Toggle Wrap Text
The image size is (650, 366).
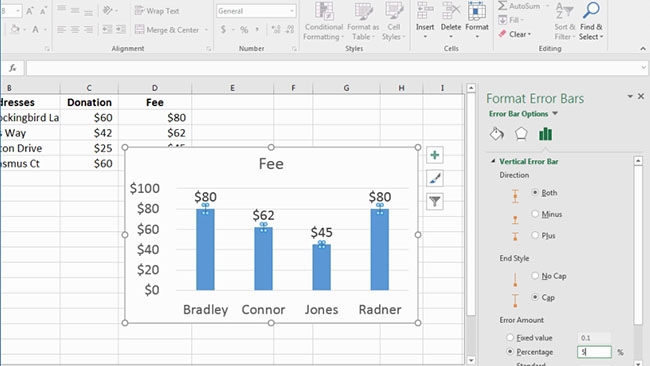(x=157, y=11)
